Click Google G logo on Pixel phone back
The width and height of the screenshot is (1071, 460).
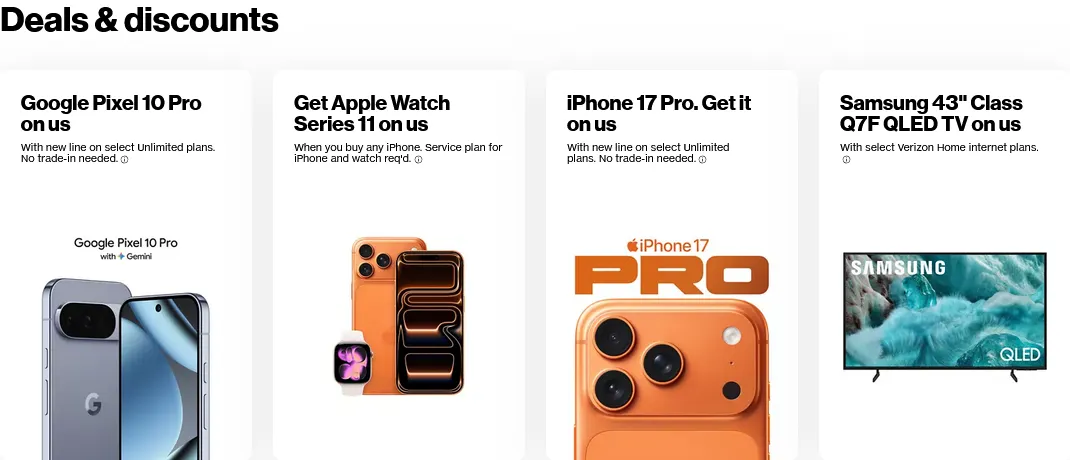click(94, 405)
